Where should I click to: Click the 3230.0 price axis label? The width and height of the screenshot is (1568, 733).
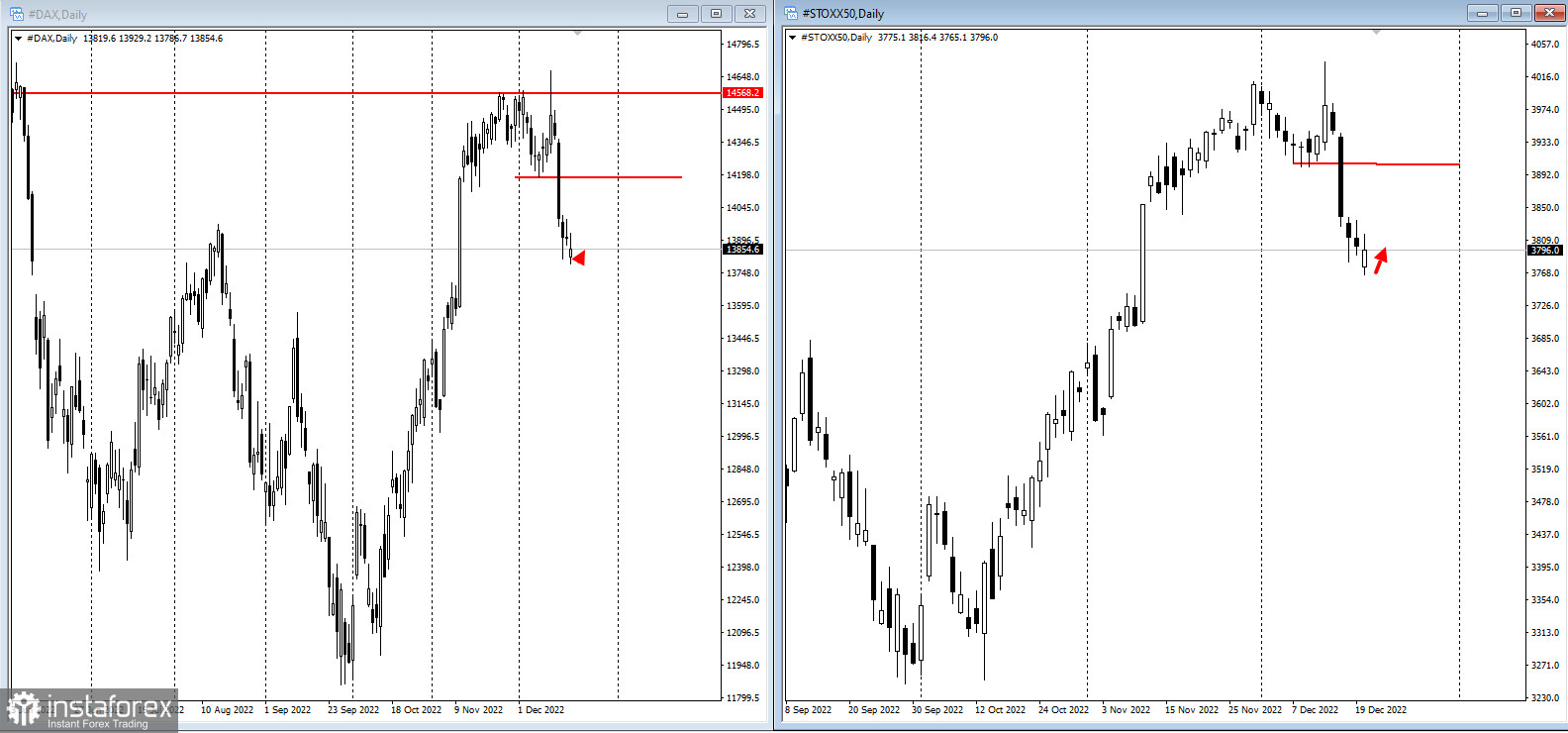[1545, 698]
